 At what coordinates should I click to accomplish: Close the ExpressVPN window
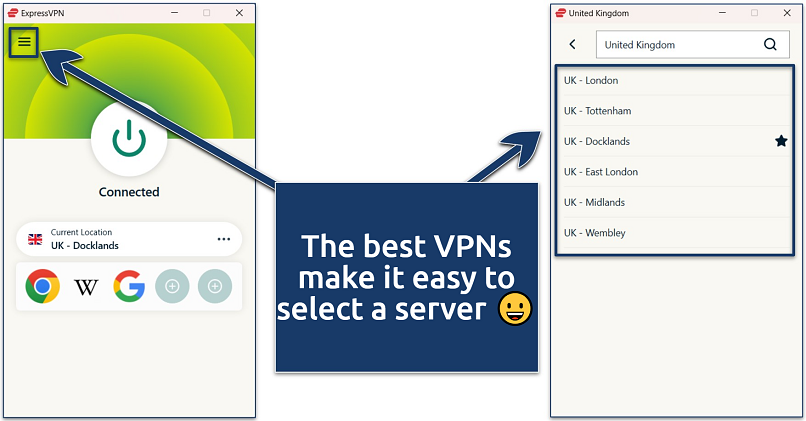coord(240,13)
